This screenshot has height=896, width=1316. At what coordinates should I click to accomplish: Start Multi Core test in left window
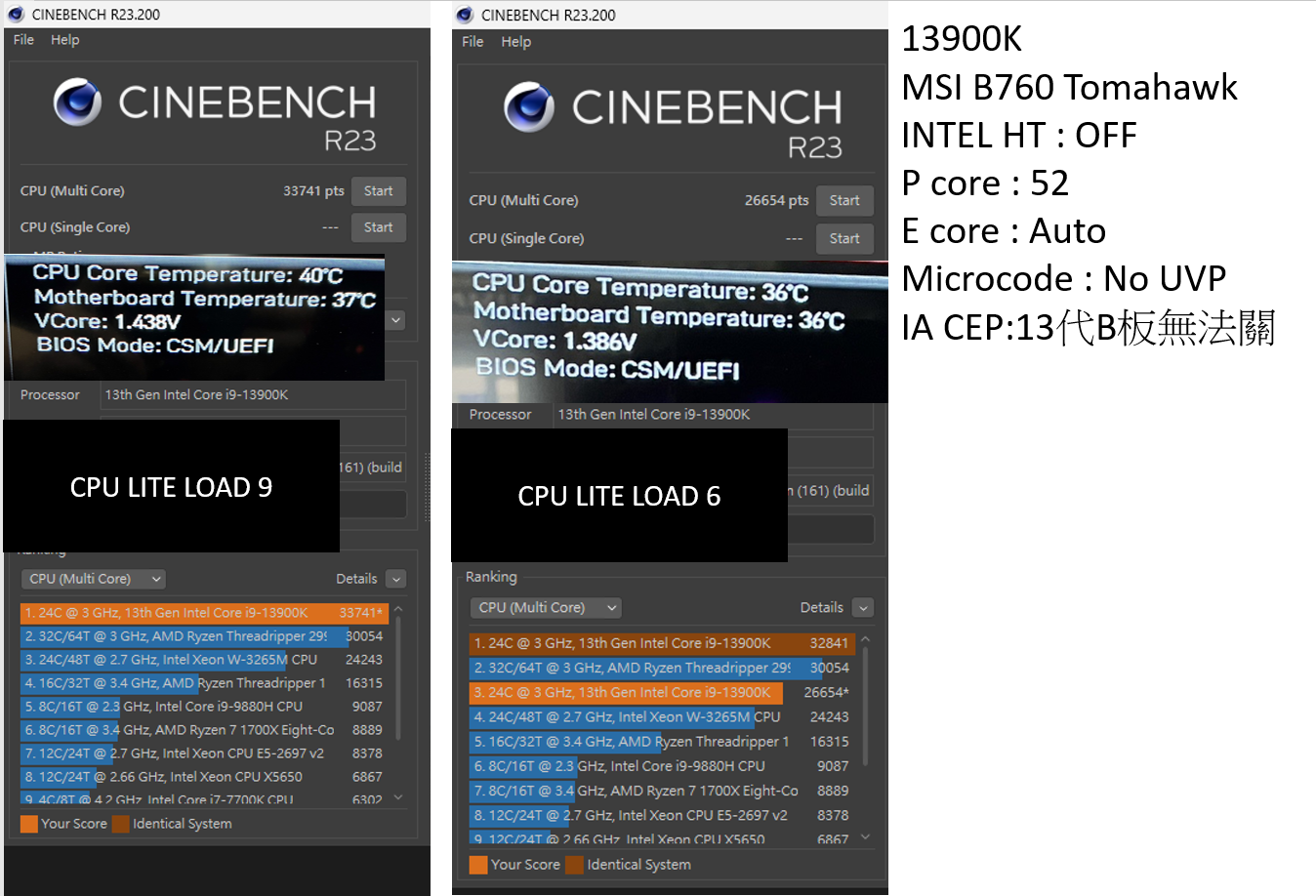[x=379, y=191]
